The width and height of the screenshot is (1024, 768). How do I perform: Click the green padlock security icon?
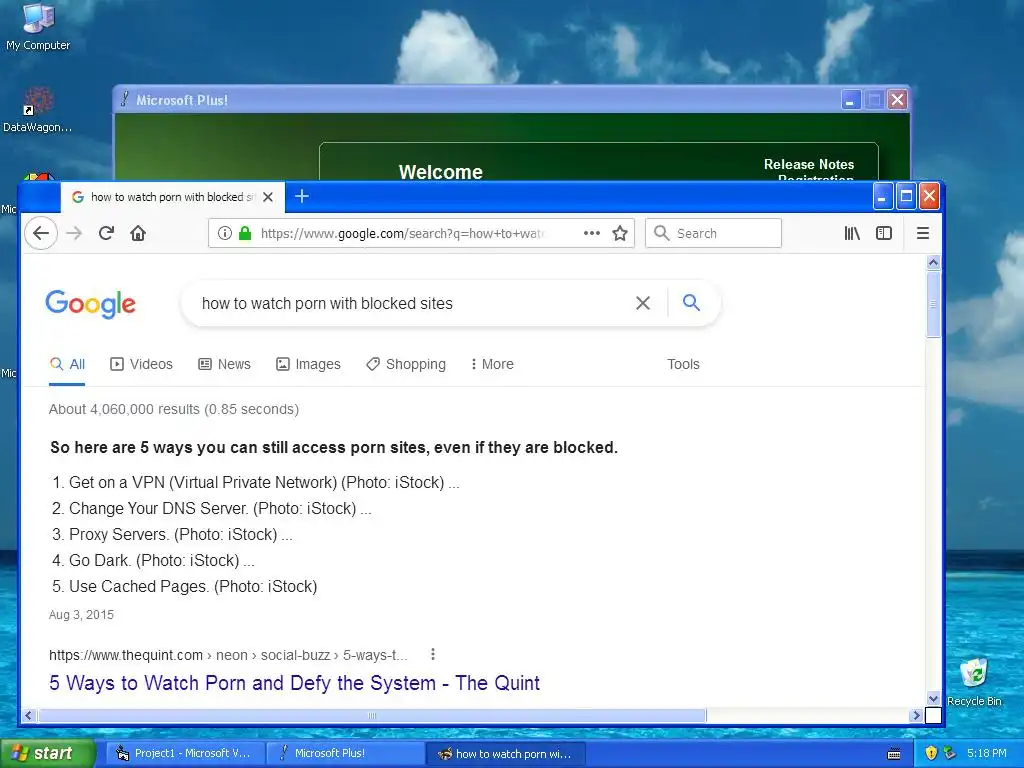tap(245, 233)
